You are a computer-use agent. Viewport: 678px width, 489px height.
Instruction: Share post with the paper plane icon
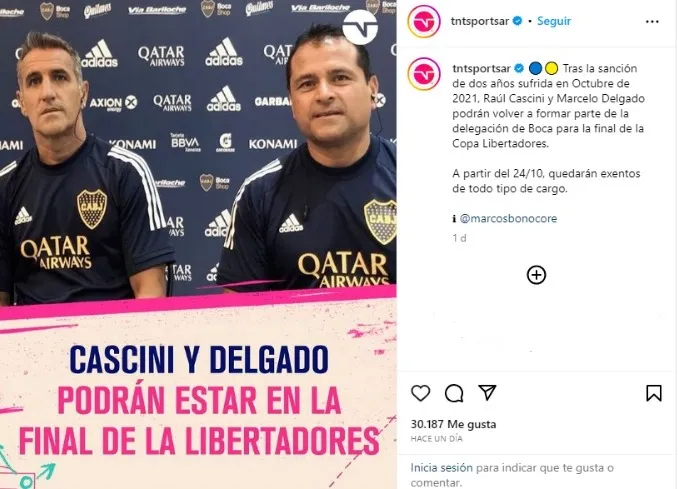point(487,393)
